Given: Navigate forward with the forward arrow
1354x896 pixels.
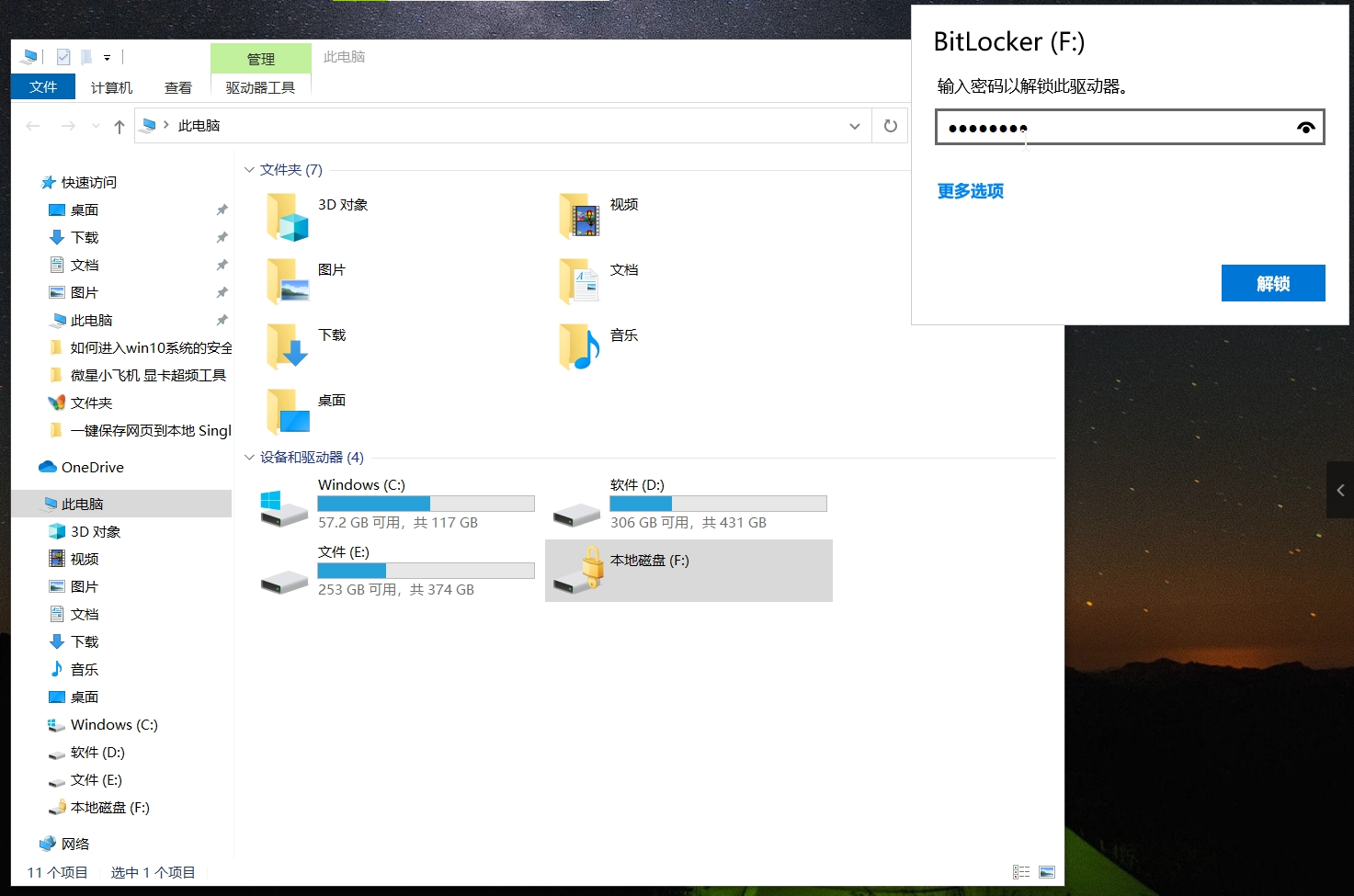Looking at the screenshot, I should point(68,126).
